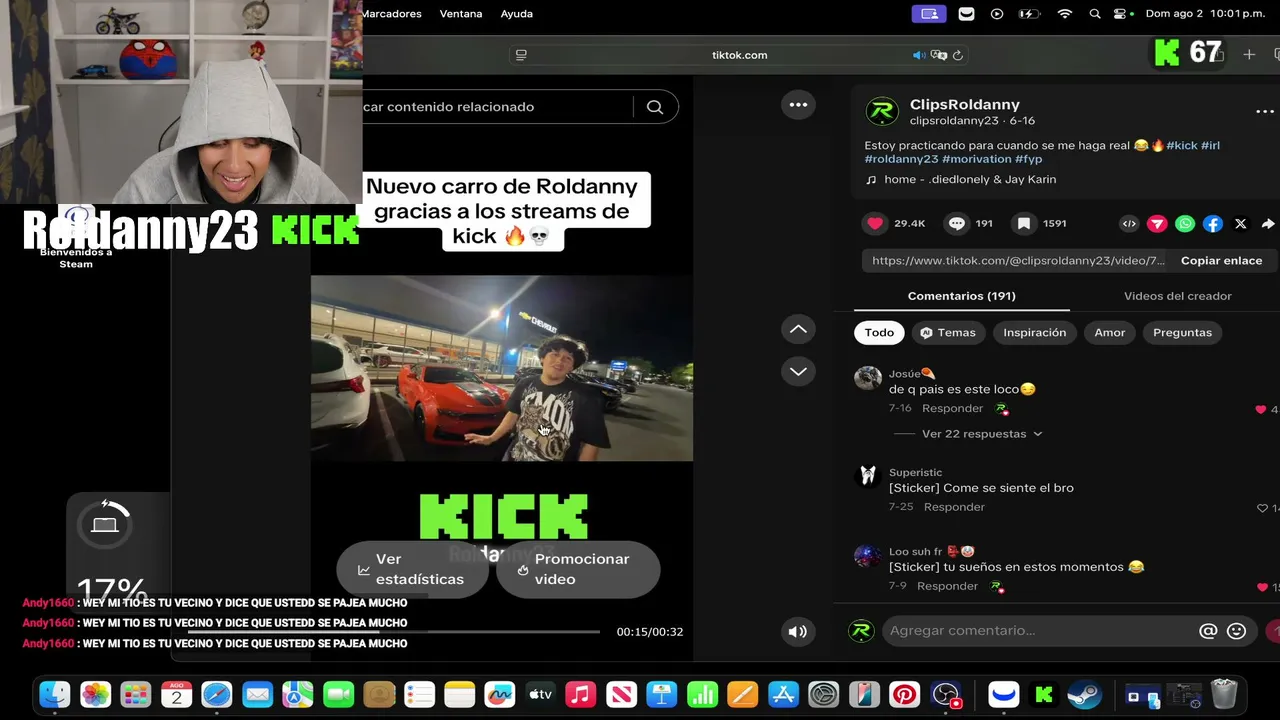The image size is (1280, 720).
Task: Share the video on X
Action: coord(1241,224)
